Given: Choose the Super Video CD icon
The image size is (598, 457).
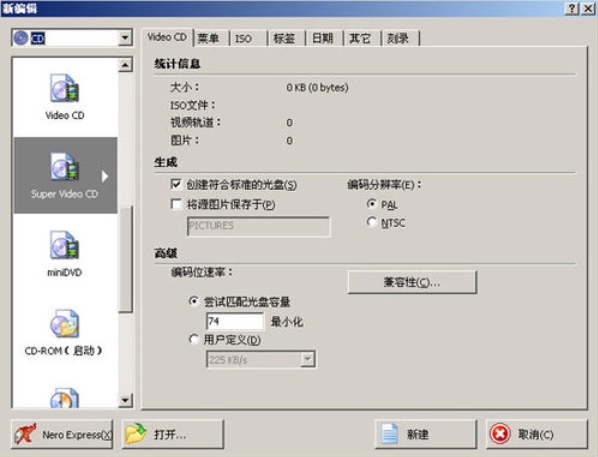Looking at the screenshot, I should click(64, 167).
